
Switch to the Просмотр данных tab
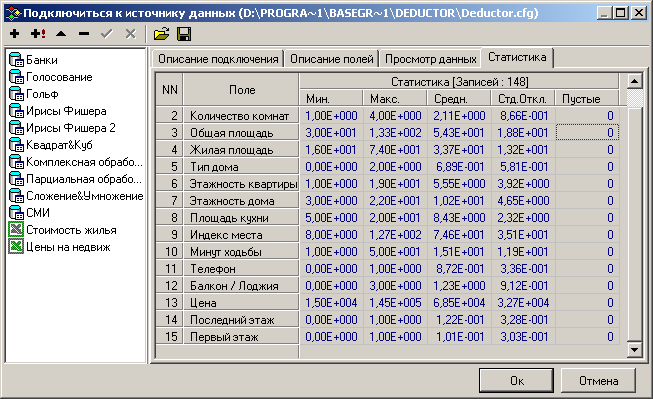[x=431, y=59]
